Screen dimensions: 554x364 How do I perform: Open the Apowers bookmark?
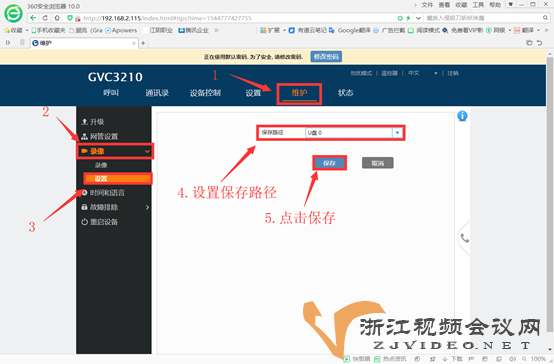point(121,30)
